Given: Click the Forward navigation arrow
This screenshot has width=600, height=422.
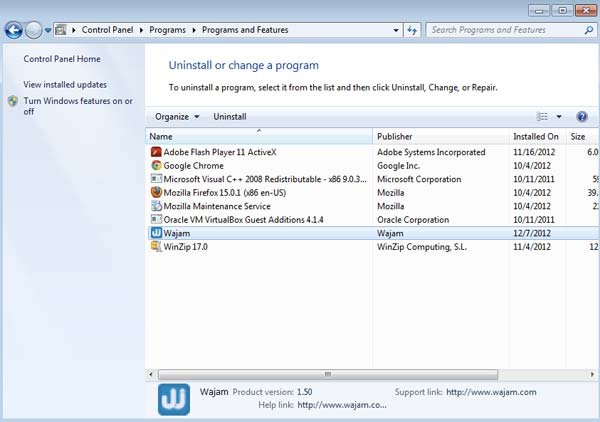Looking at the screenshot, I should pos(34,30).
